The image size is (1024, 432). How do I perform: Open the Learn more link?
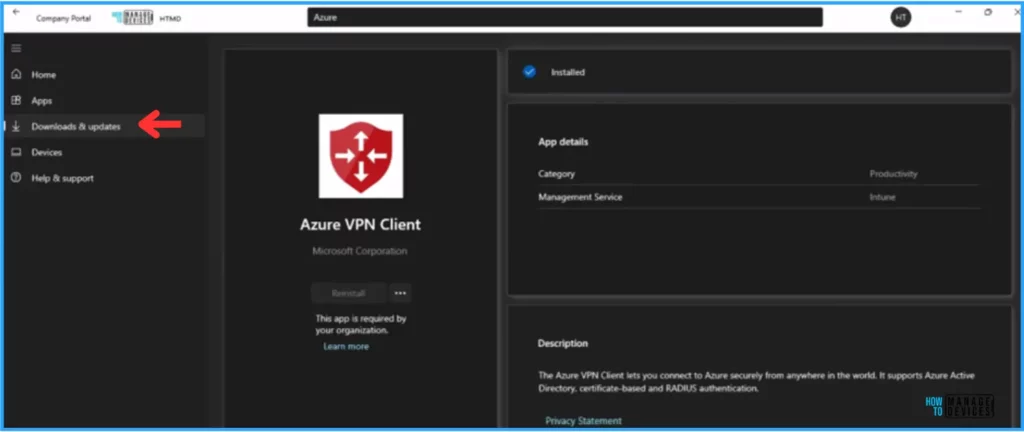point(346,347)
